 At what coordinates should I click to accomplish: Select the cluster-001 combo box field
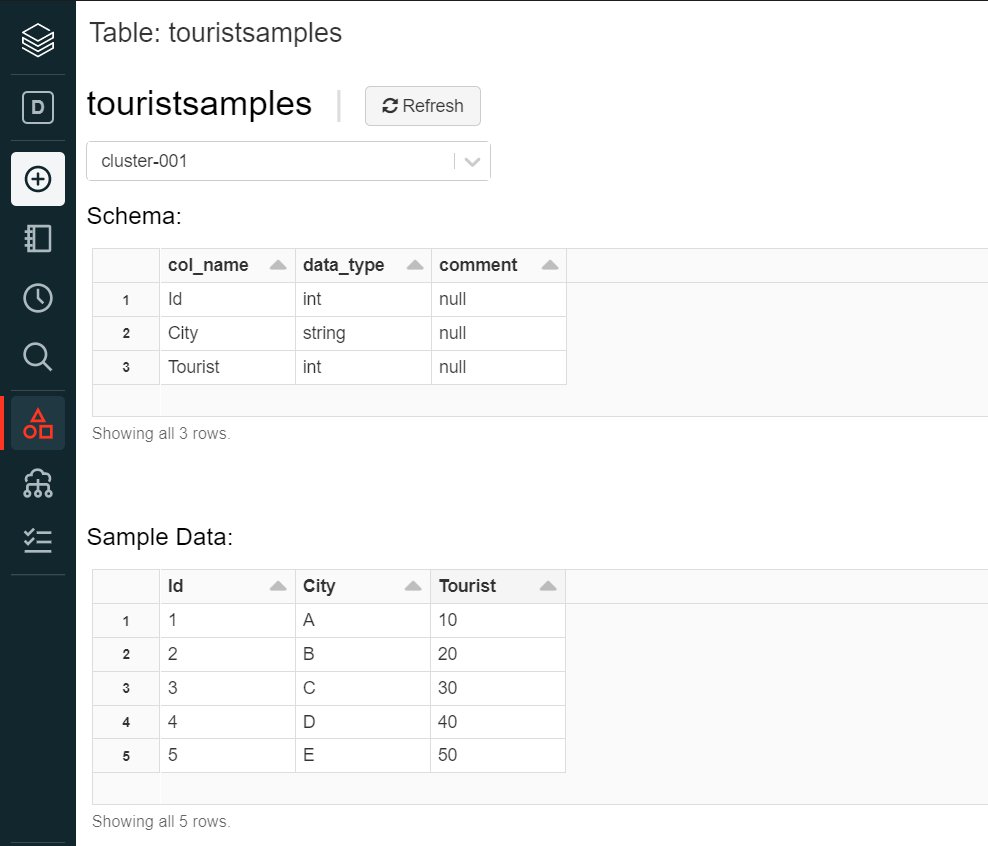pyautogui.click(x=270, y=161)
